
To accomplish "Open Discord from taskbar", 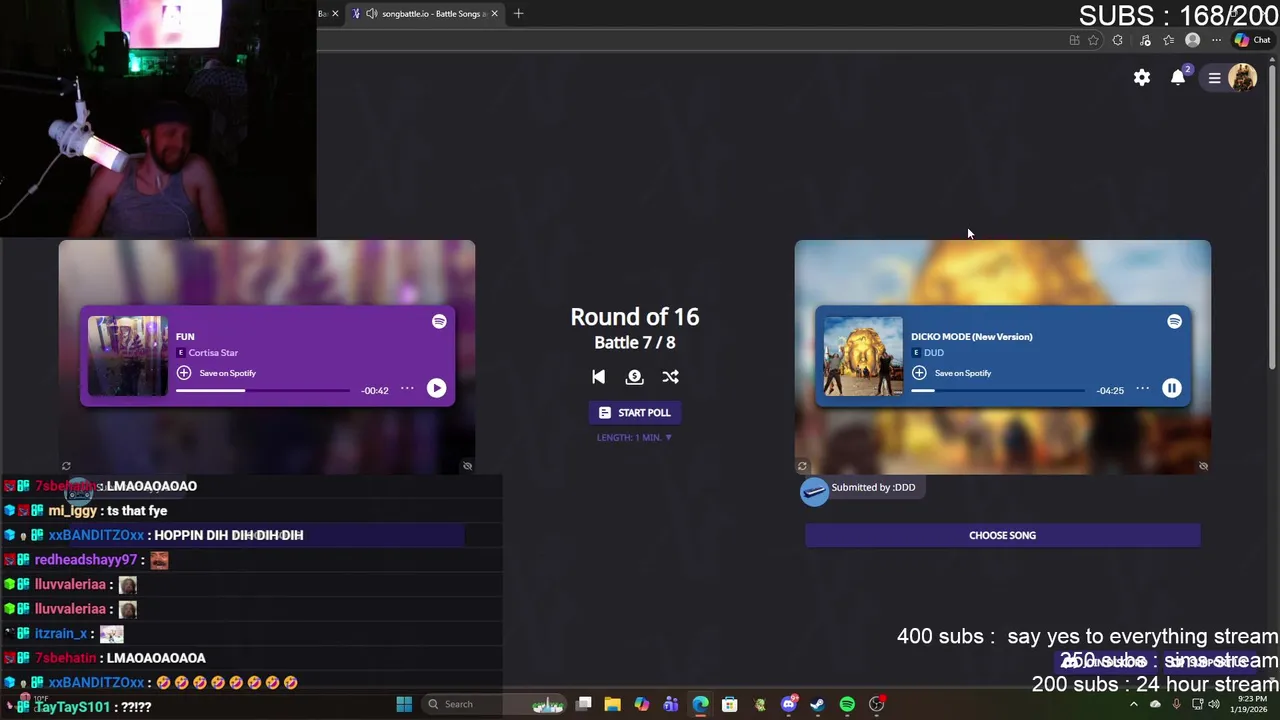I will click(789, 704).
